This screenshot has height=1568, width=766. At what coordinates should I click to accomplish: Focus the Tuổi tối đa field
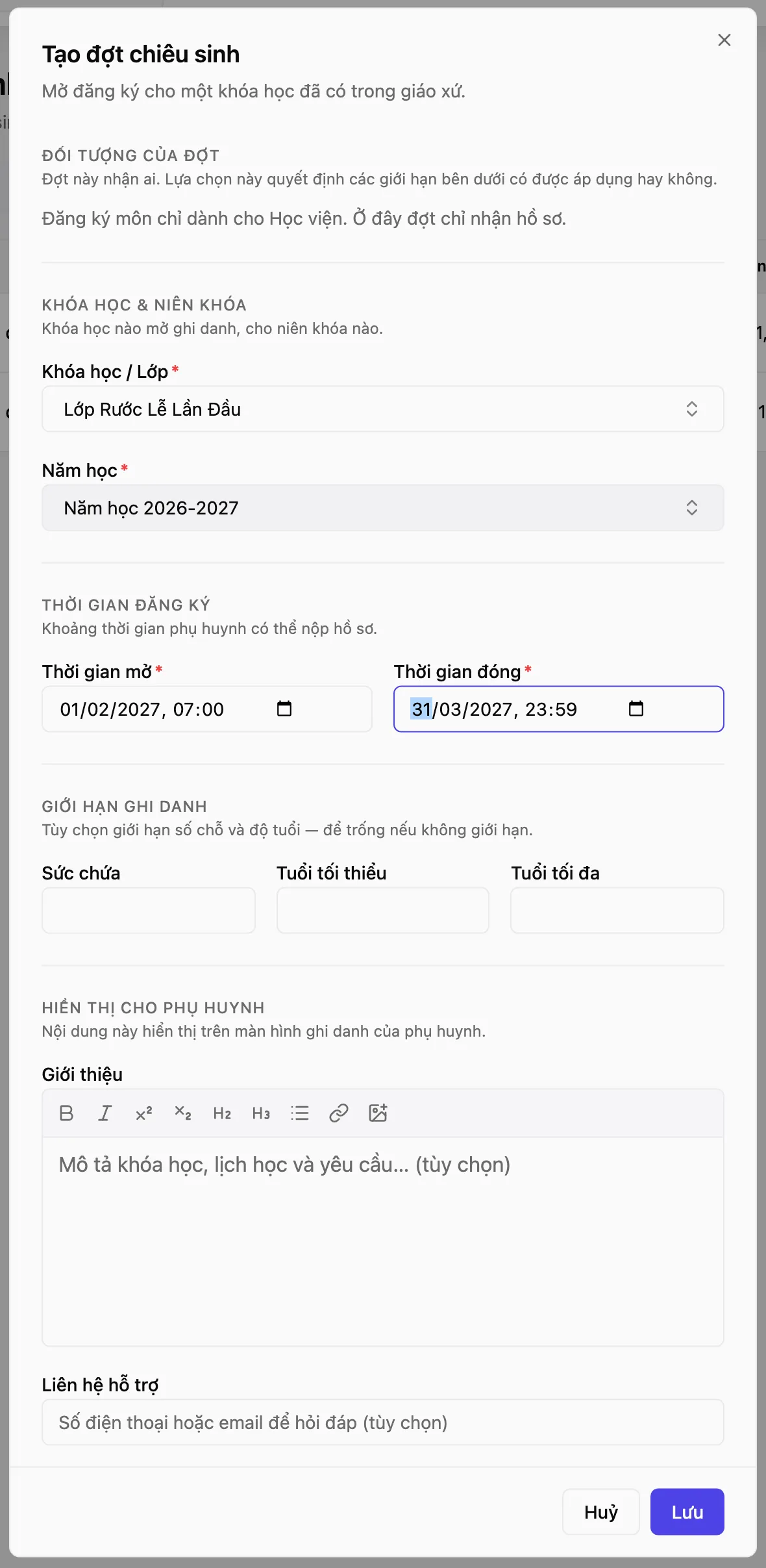(x=617, y=911)
